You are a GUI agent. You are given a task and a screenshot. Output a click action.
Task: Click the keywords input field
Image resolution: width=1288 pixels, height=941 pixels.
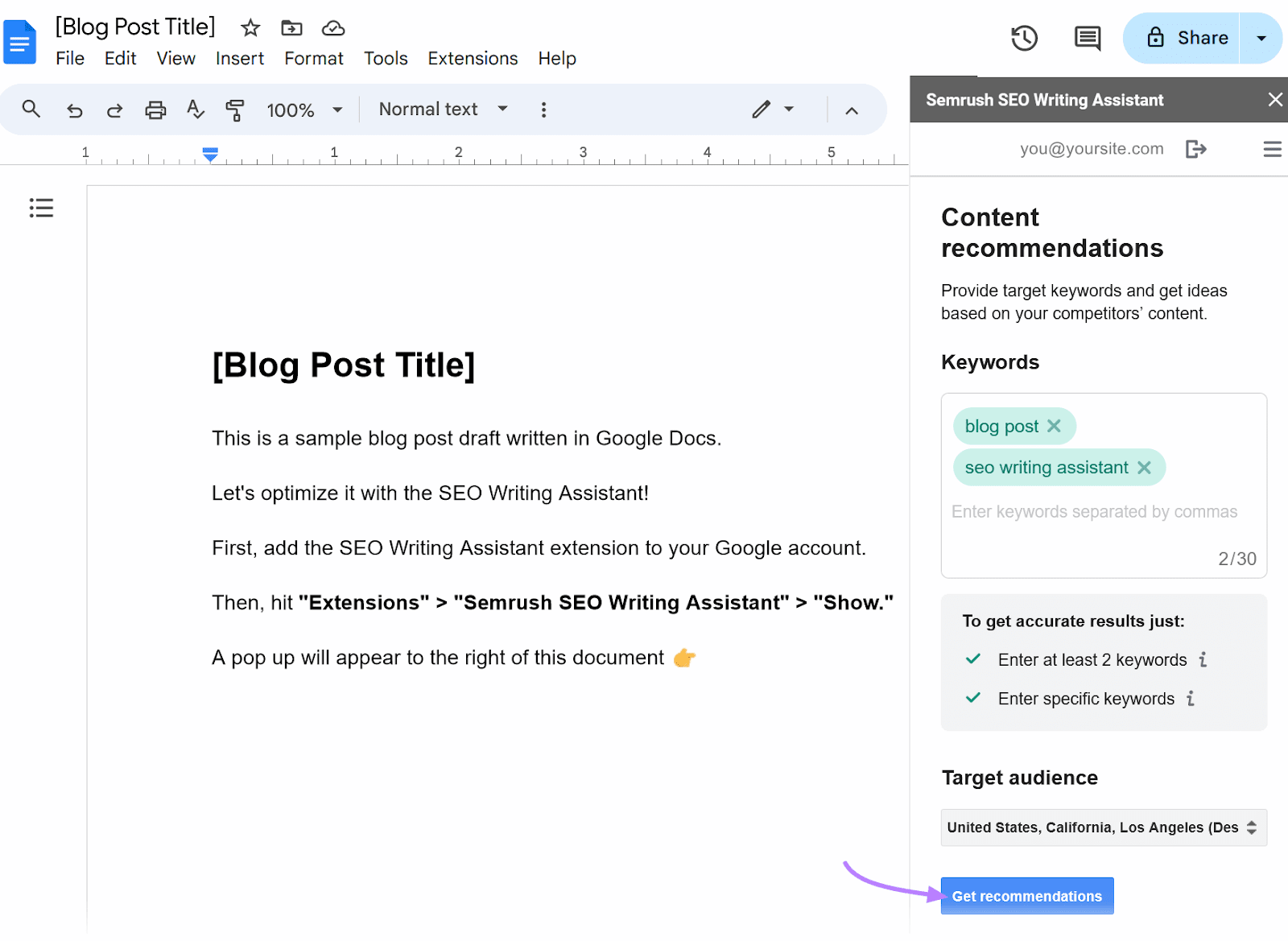click(x=1095, y=511)
